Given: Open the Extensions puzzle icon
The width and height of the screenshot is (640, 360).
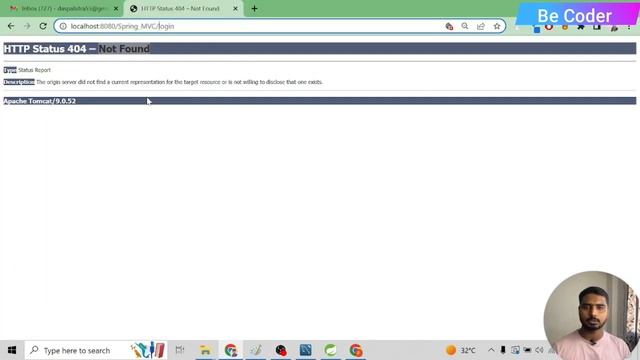Looking at the screenshot, I should coord(580,27).
